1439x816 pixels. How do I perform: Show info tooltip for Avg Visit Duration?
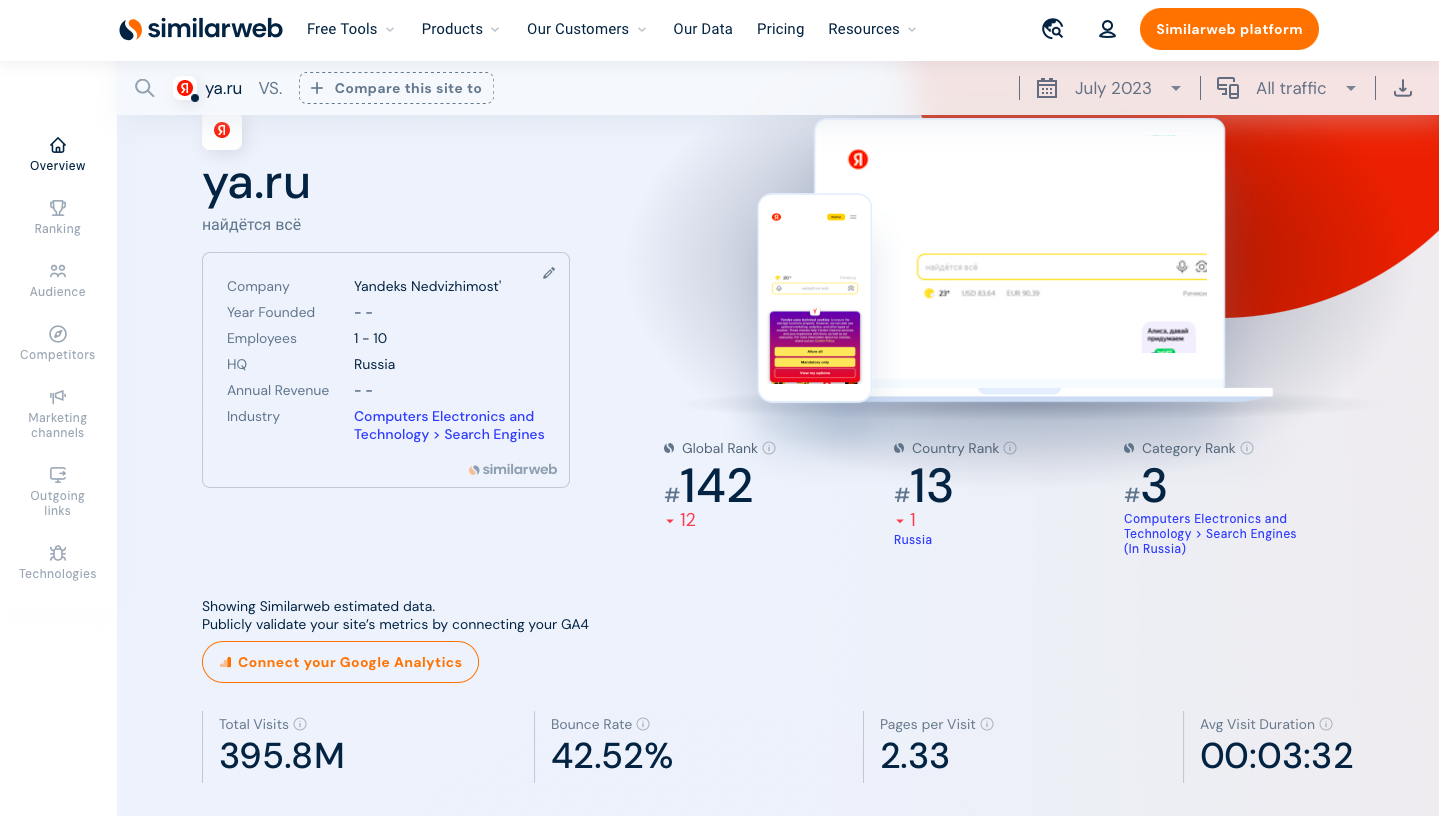(x=1326, y=724)
